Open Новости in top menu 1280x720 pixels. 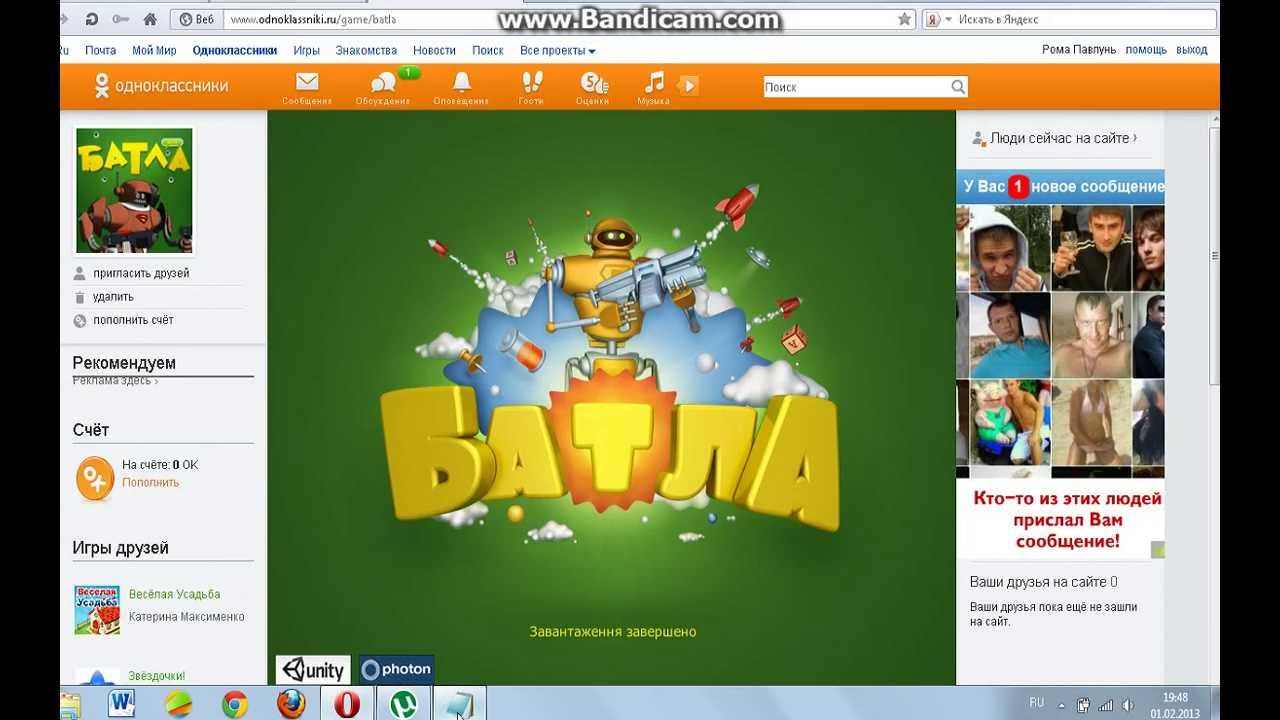pyautogui.click(x=434, y=50)
